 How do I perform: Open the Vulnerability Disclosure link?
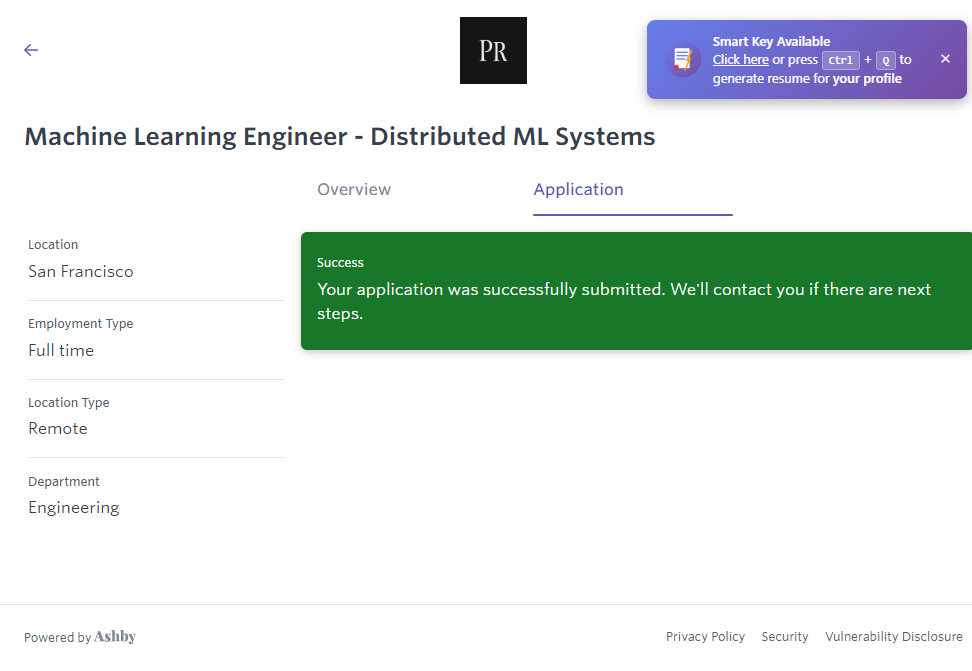coord(893,637)
